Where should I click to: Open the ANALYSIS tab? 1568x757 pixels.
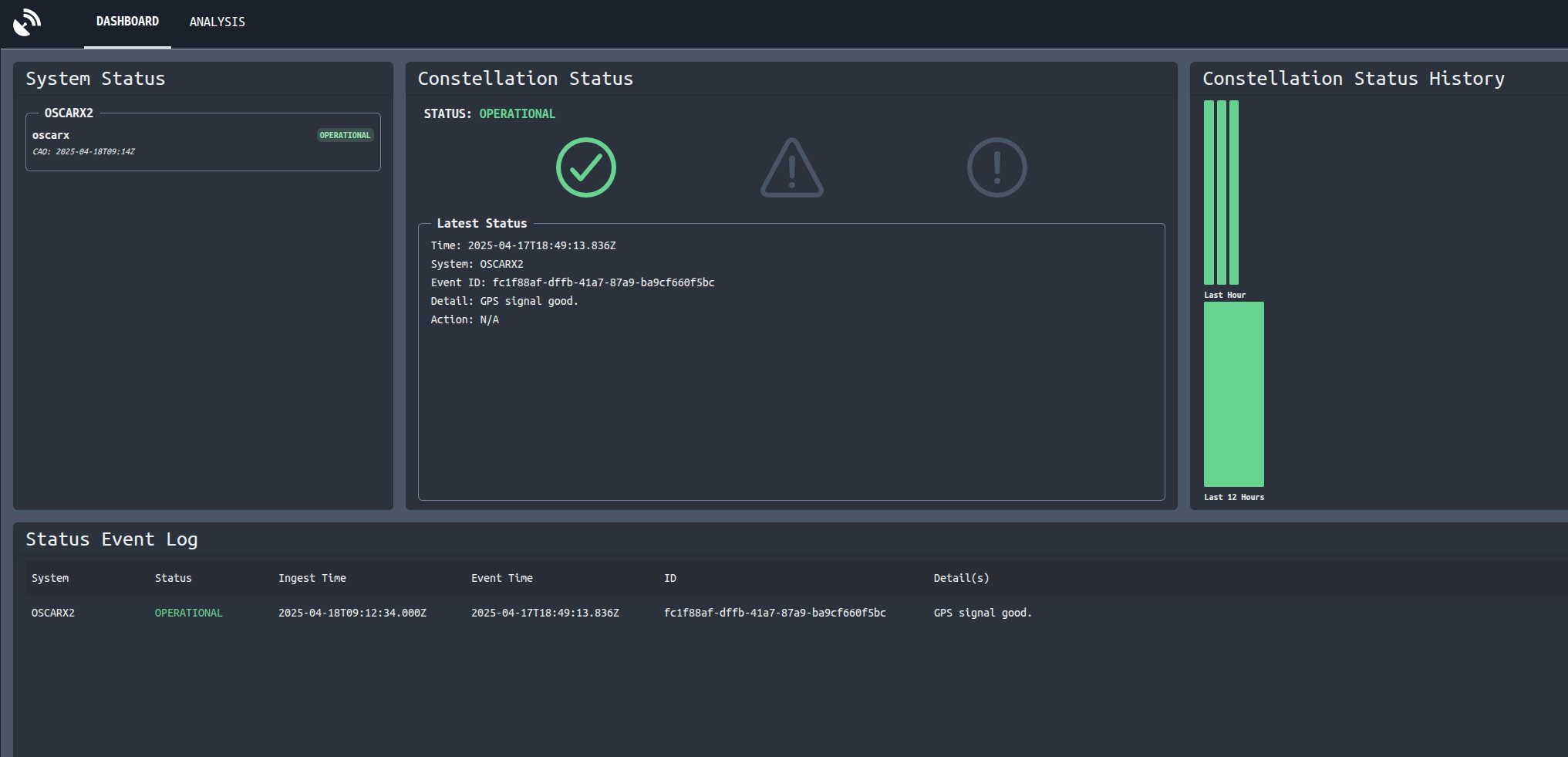(217, 22)
